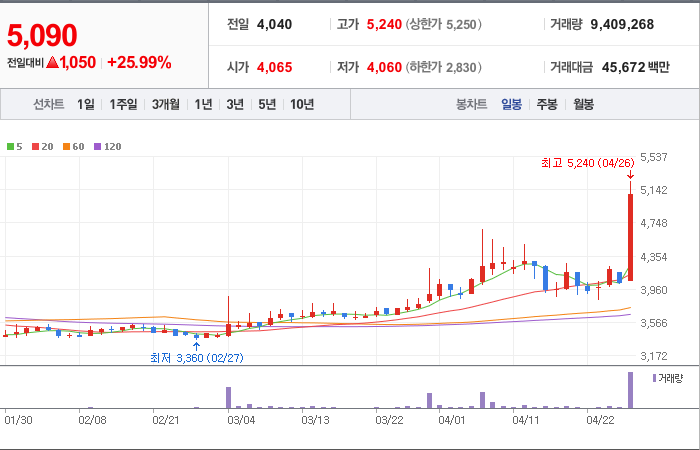Screen dimensions: 700x450
Task: Click the +25.99% change rate
Action: [x=139, y=62]
